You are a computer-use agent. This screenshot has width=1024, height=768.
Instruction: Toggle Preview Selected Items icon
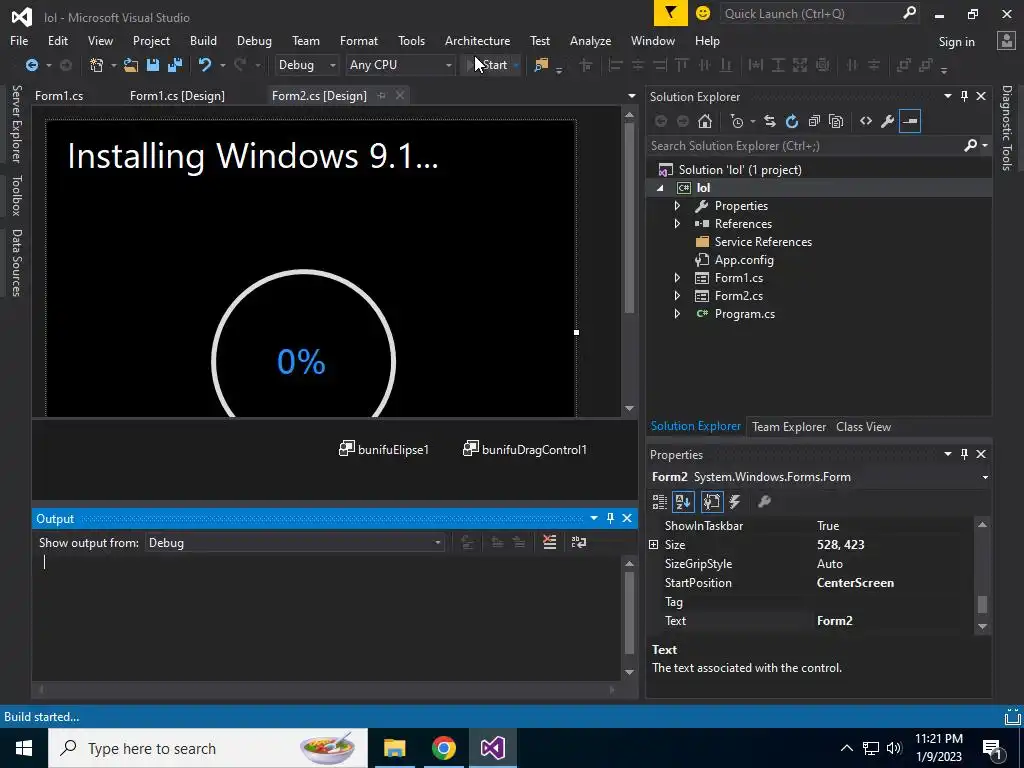pyautogui.click(x=910, y=121)
